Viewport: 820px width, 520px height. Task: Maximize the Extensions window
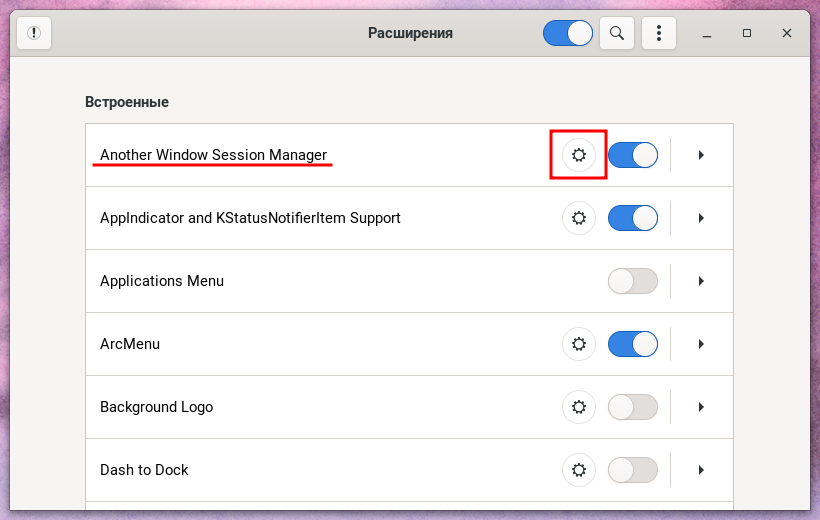point(747,33)
